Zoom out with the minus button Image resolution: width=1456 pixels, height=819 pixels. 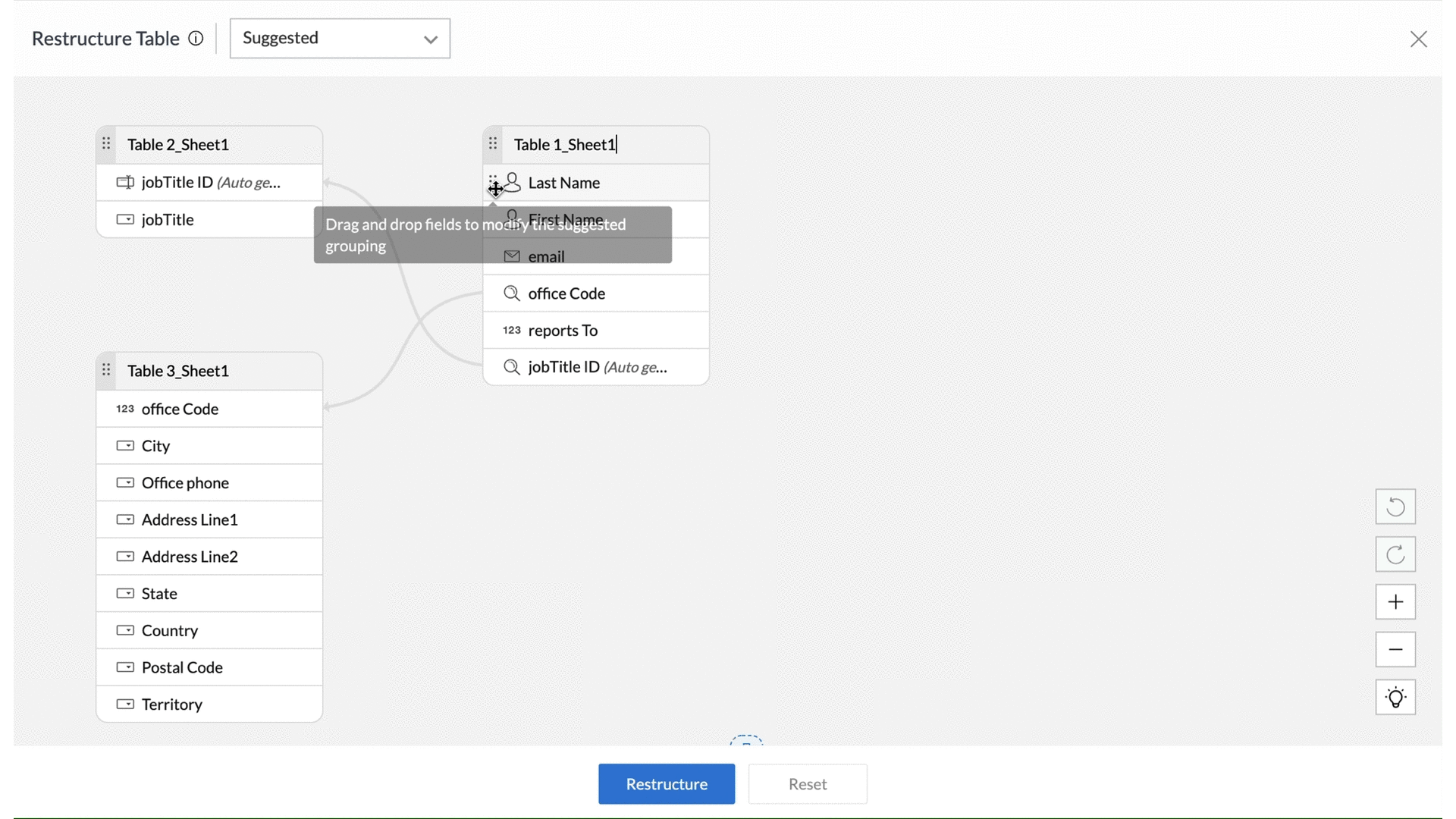point(1395,650)
